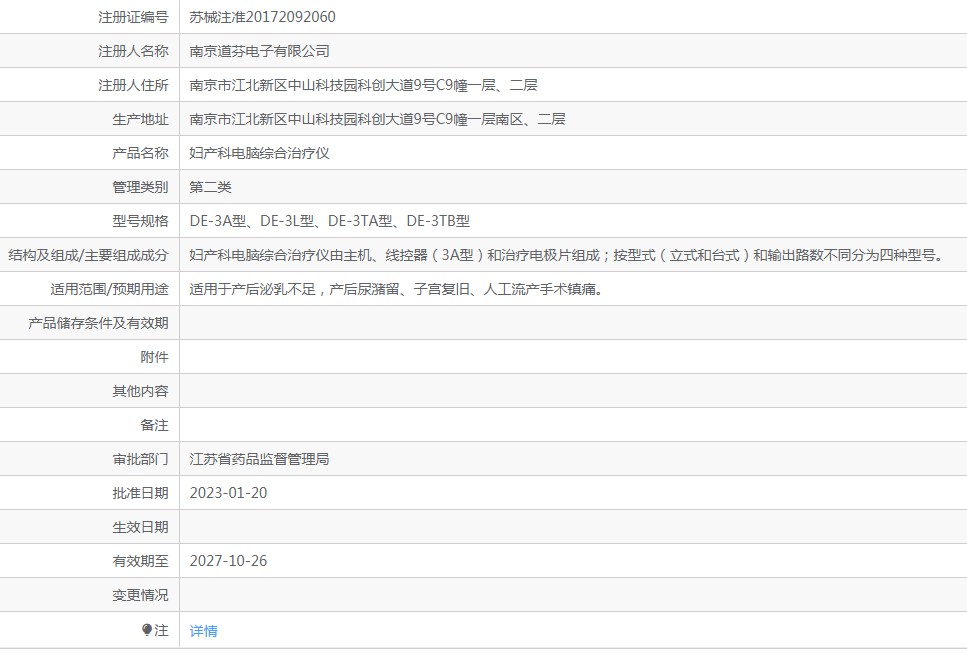Click the 审批部门 label

[140, 459]
